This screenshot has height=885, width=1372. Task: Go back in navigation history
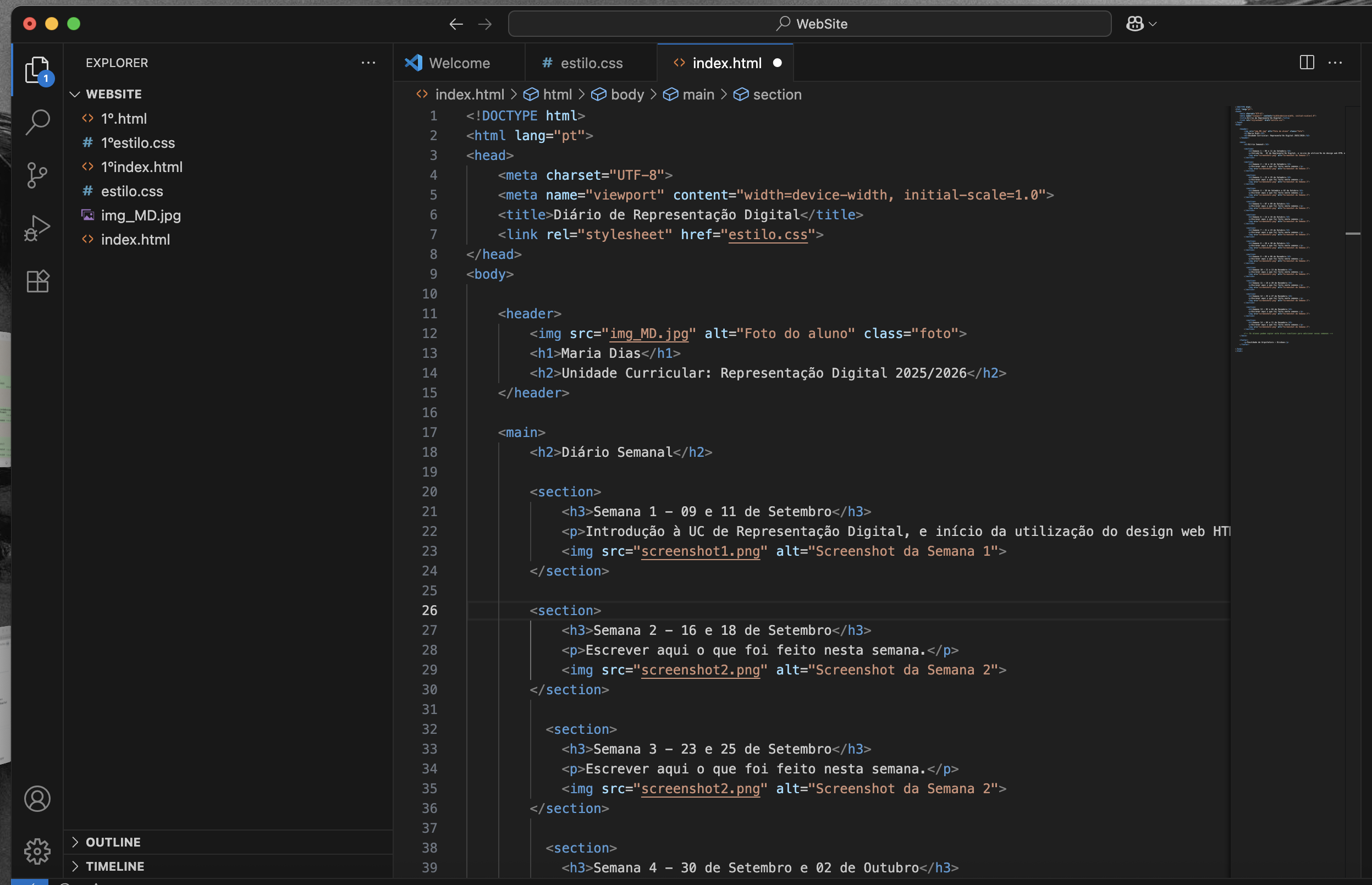(456, 24)
